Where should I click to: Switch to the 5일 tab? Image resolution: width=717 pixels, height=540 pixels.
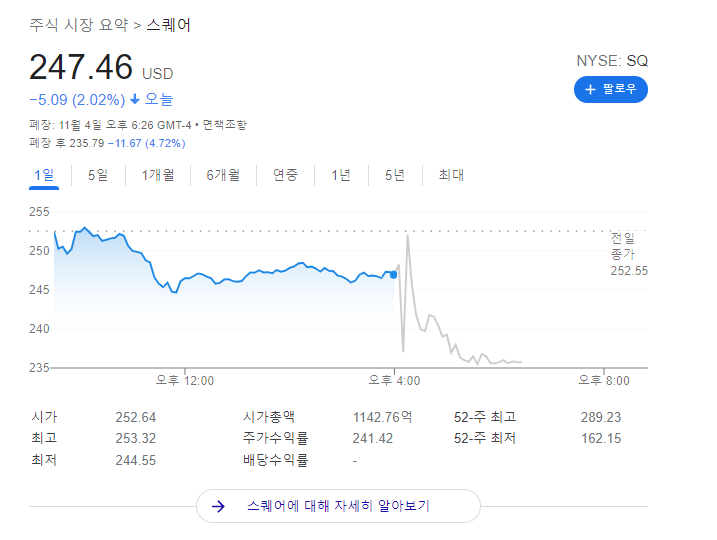pyautogui.click(x=98, y=175)
